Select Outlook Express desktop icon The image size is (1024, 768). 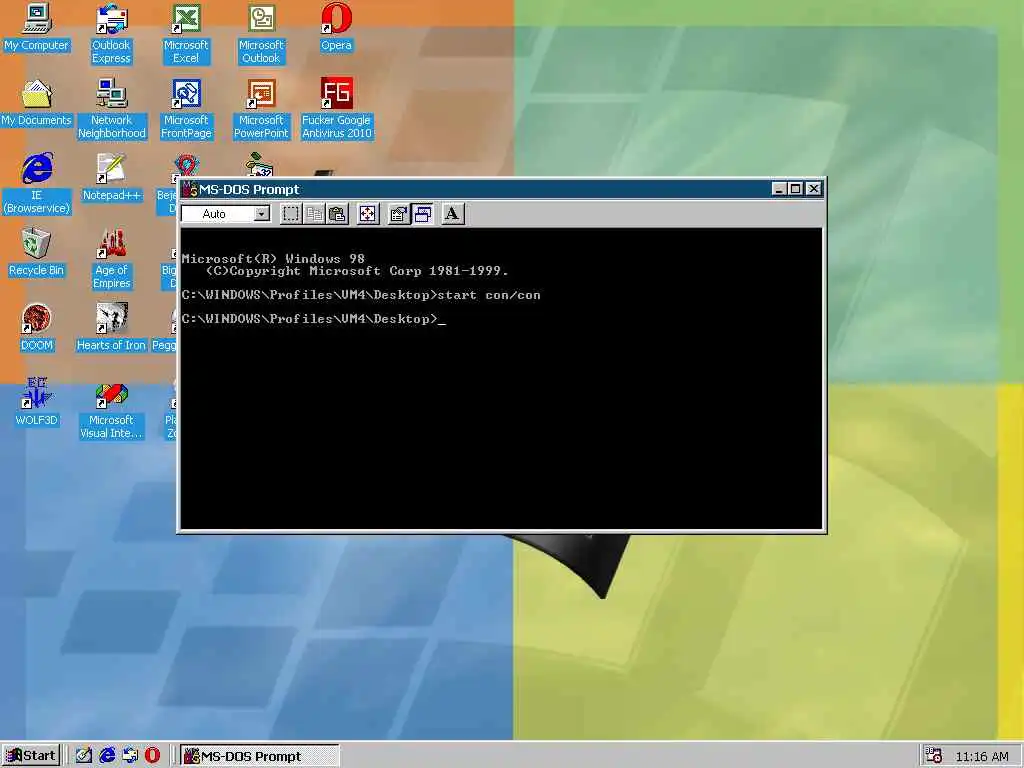coord(111,34)
